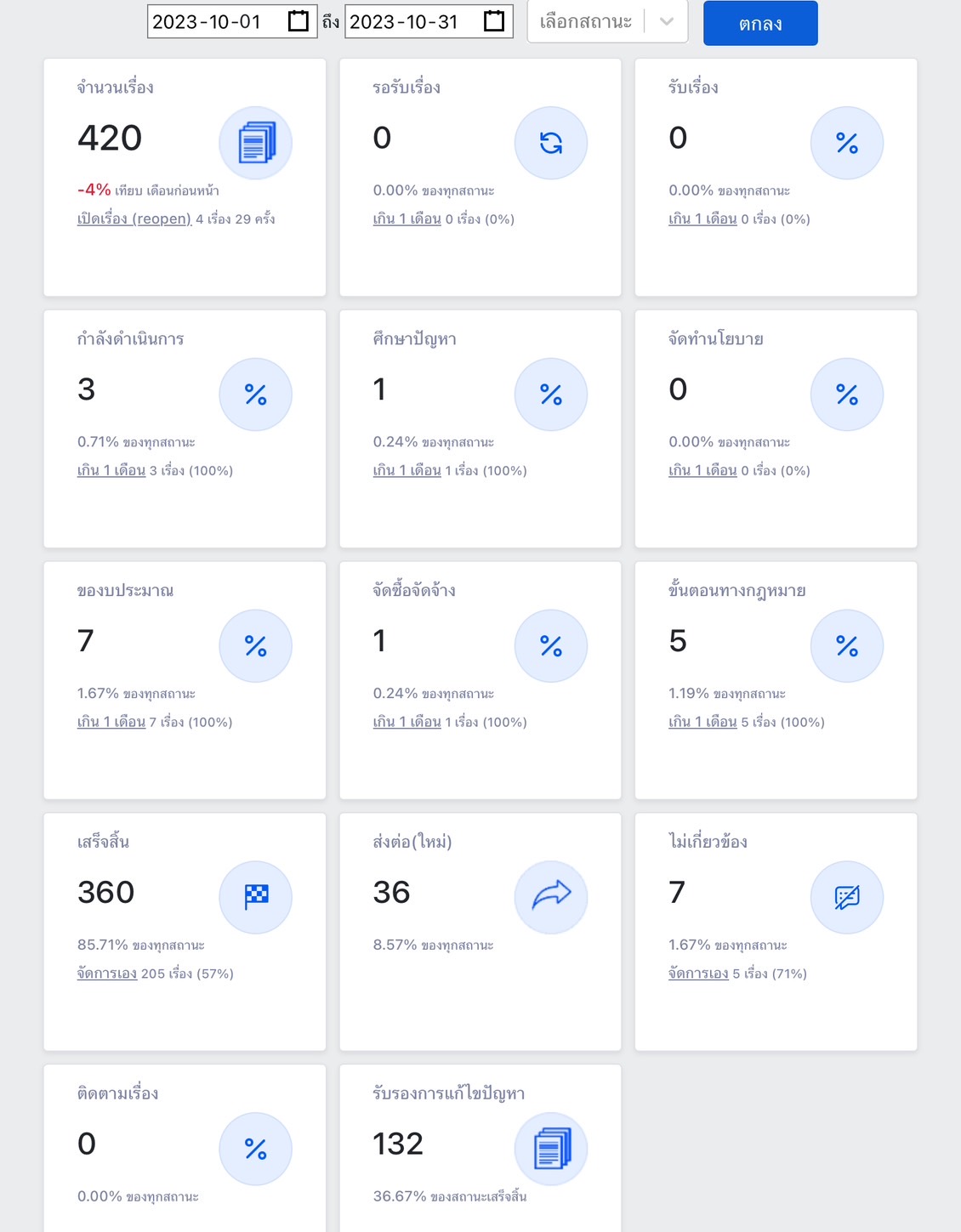Expand status list using the chevron arrow

(667, 22)
